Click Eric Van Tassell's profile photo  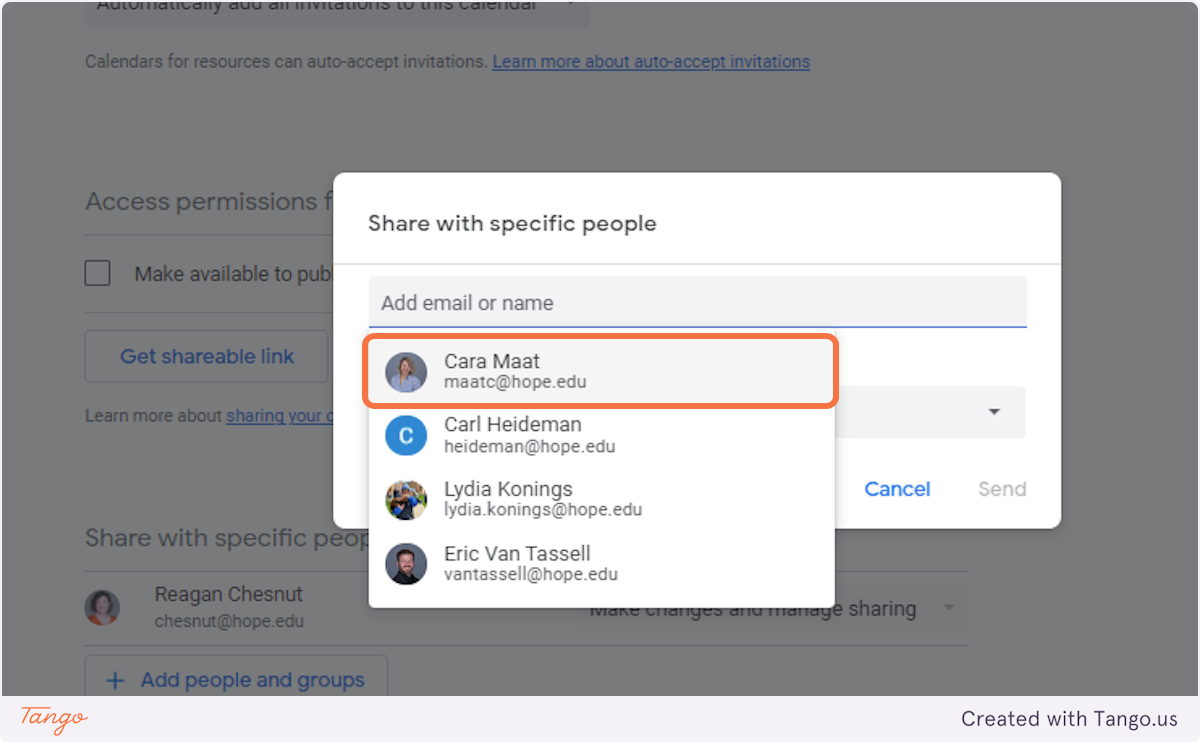tap(406, 564)
